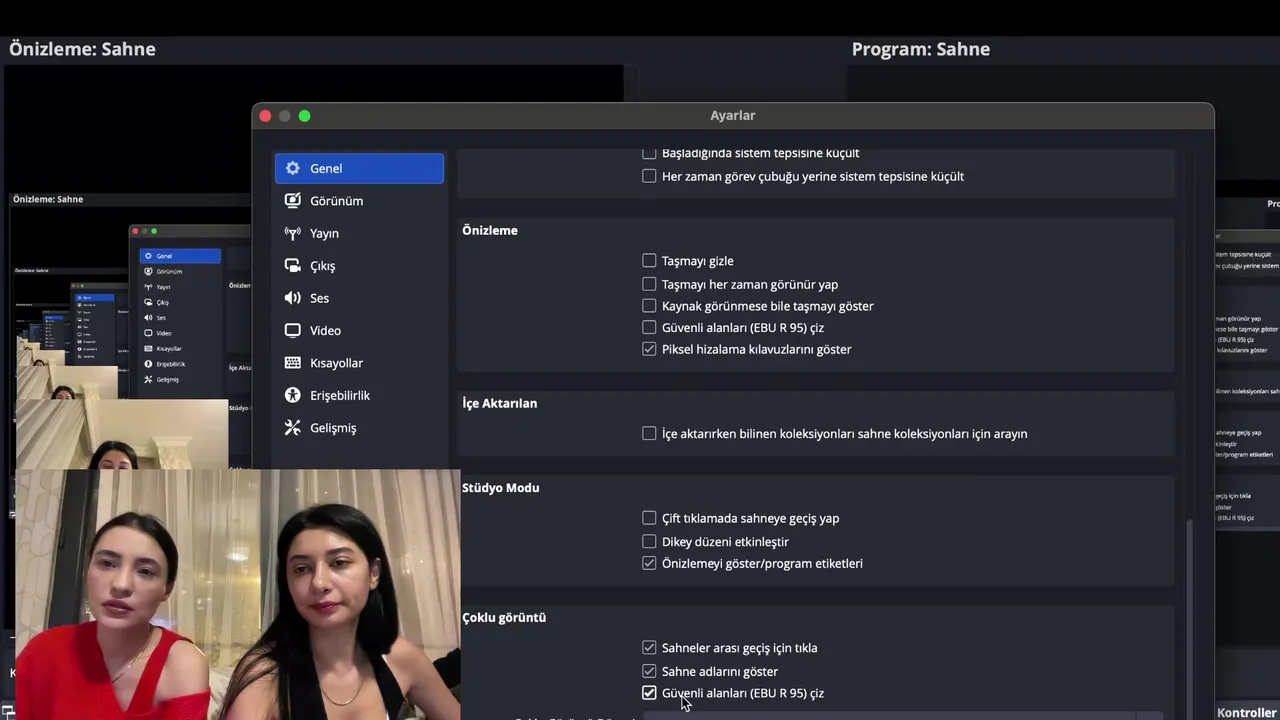Viewport: 1280px width, 720px height.
Task: Uncheck 'Sahne adlarını göster' checkbox
Action: pyautogui.click(x=649, y=671)
